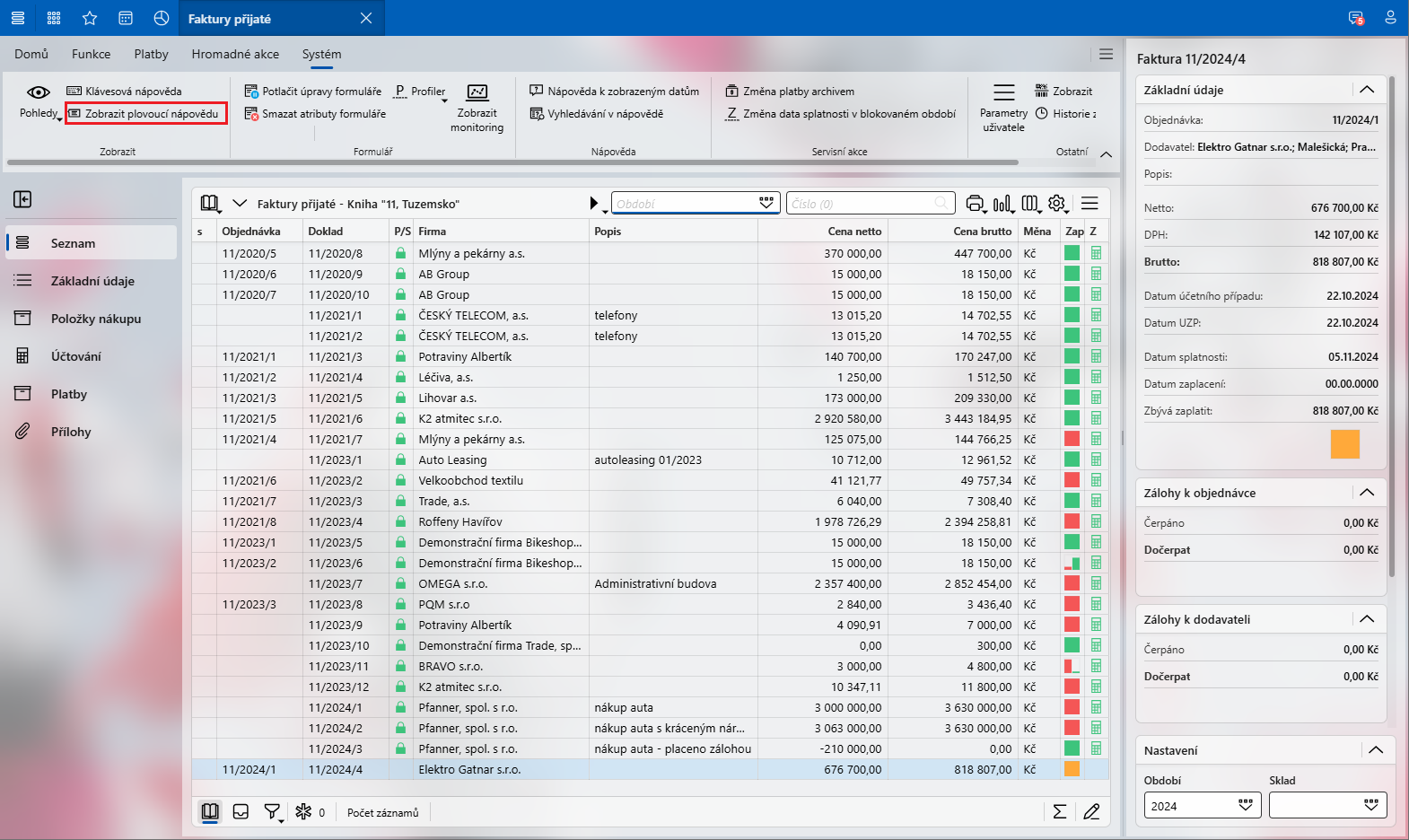1409x840 pixels.
Task: Toggle Potlačit úpravy formuláře
Action: tap(313, 92)
